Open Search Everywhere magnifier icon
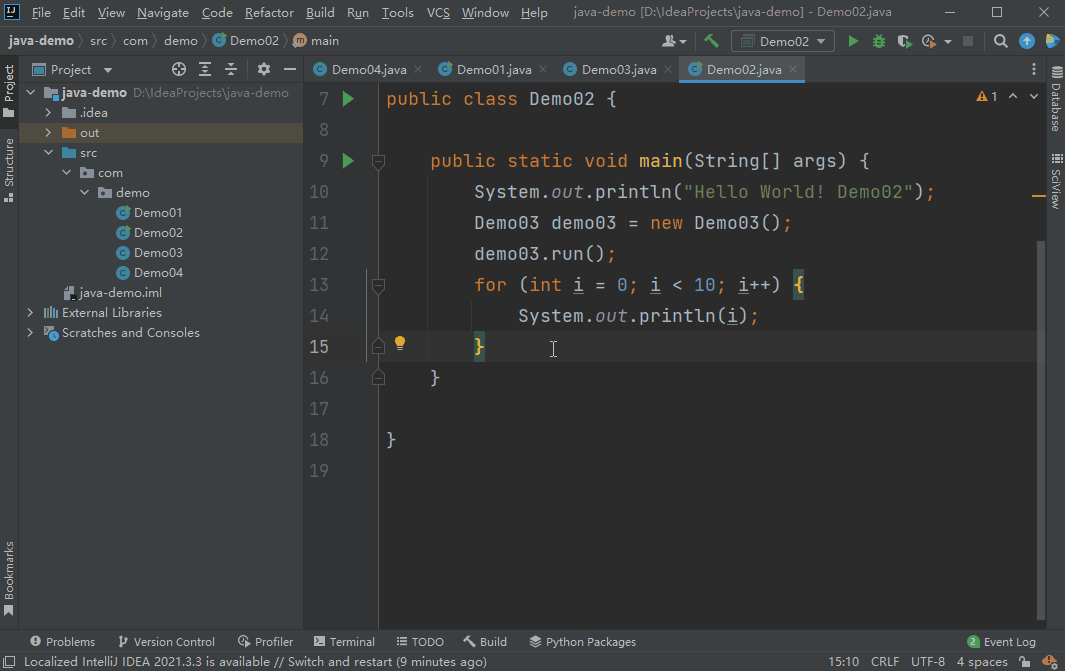Screen dimensions: 1065x671 [x=1001, y=41]
